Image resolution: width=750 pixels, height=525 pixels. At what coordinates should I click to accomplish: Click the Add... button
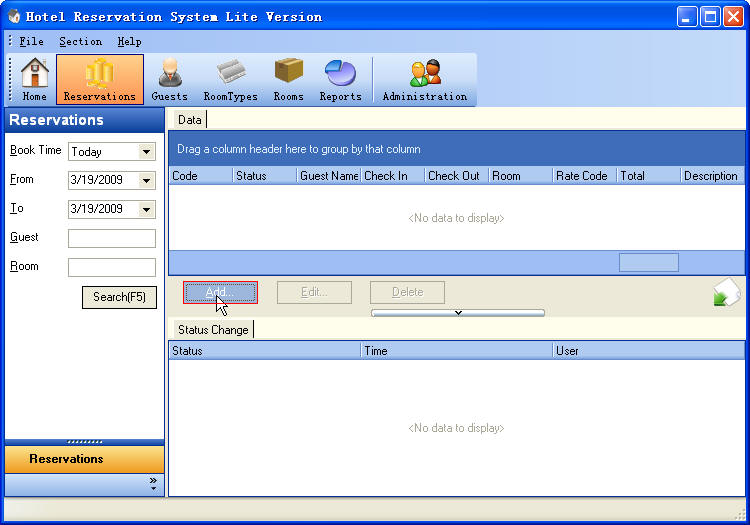coord(220,292)
